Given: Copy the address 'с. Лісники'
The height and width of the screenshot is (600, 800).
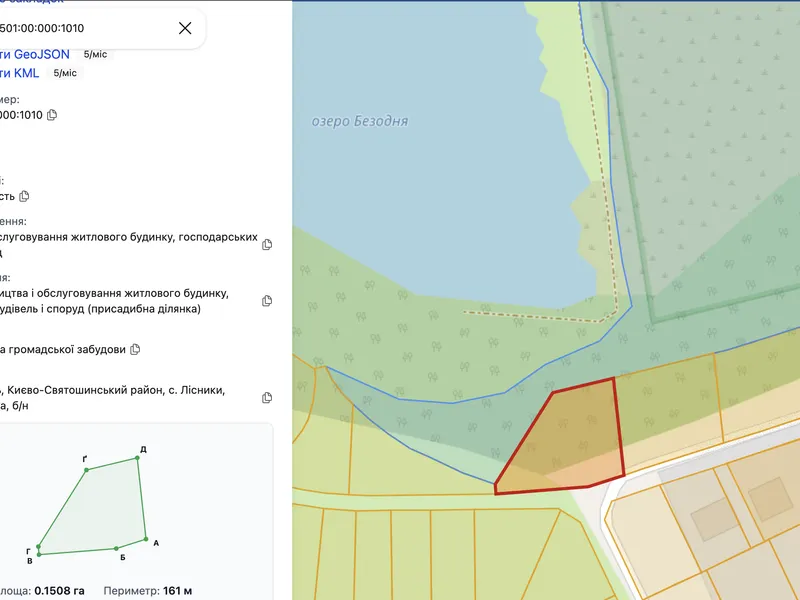Looking at the screenshot, I should (267, 398).
